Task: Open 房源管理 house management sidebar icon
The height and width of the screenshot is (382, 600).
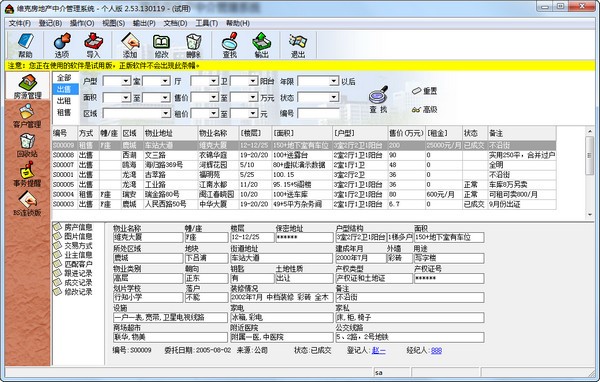Action: tap(28, 87)
